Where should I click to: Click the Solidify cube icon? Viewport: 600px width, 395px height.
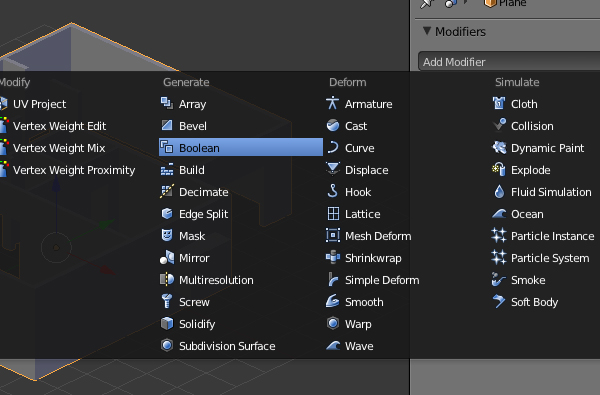point(167,323)
